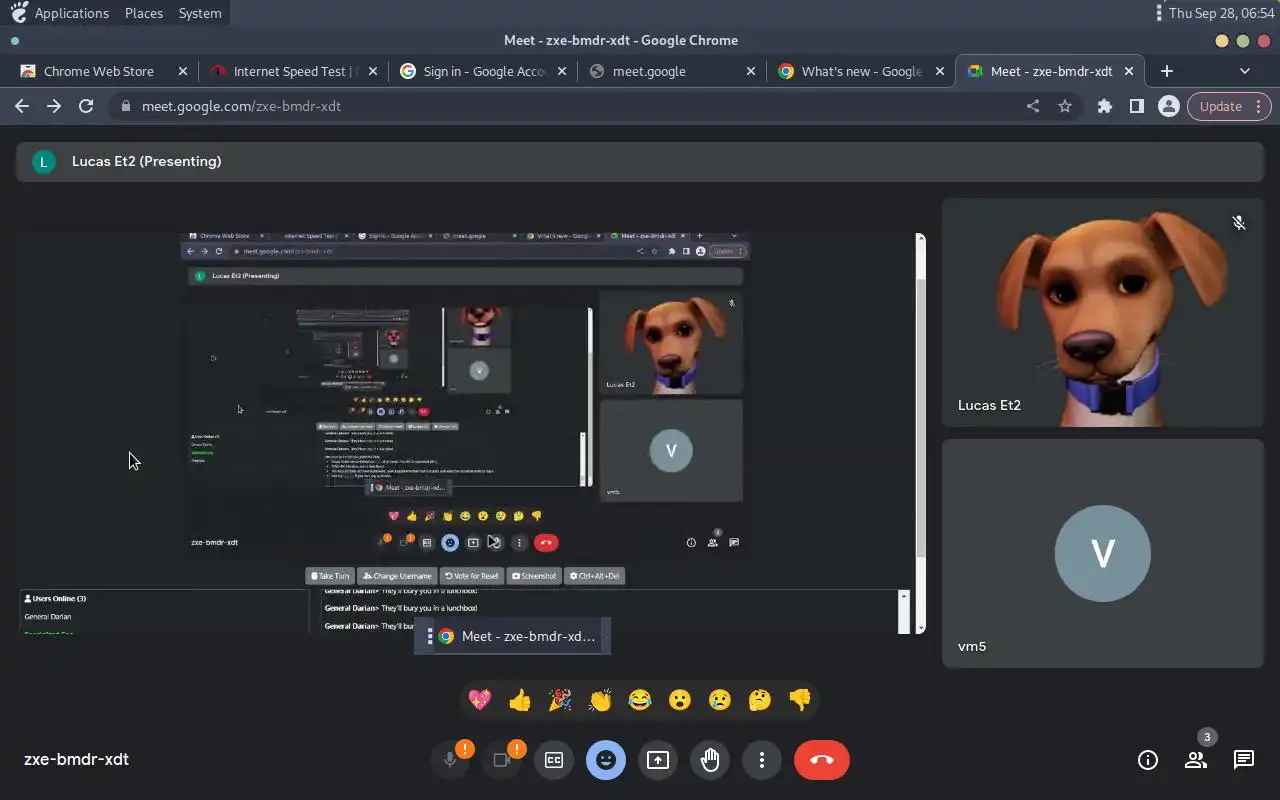Switch to the Sign in - Google Accounts tab
The width and height of the screenshot is (1280, 800).
[x=483, y=71]
